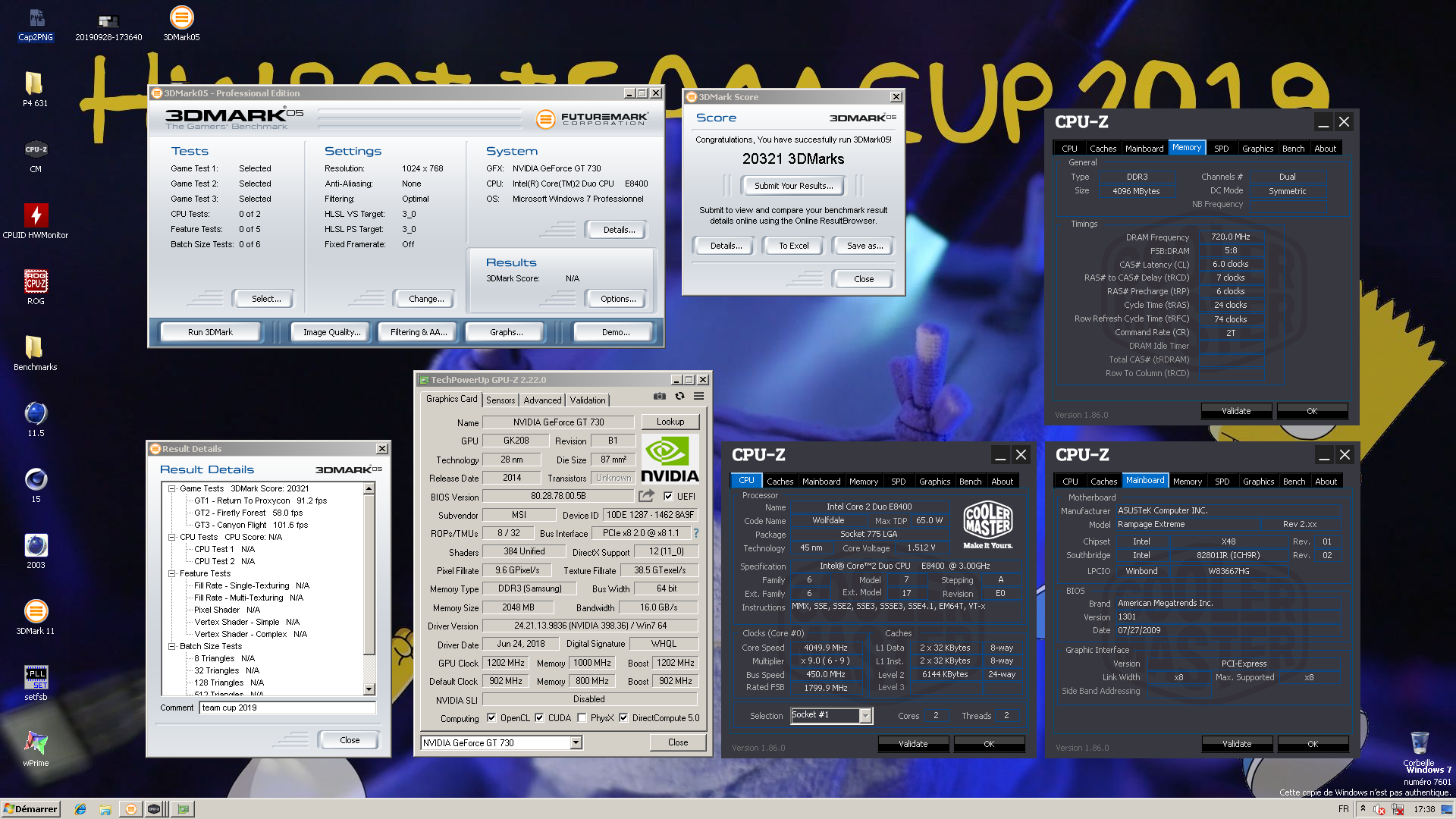This screenshot has width=1456, height=819.
Task: Switch to the Sensors tab in GPU-Z
Action: [x=500, y=400]
